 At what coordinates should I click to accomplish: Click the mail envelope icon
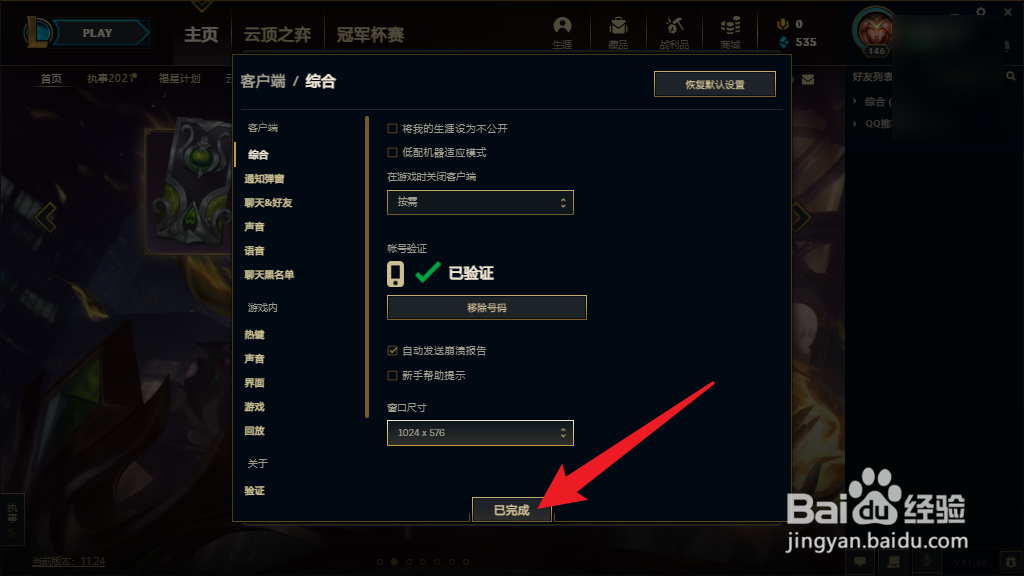pos(808,80)
